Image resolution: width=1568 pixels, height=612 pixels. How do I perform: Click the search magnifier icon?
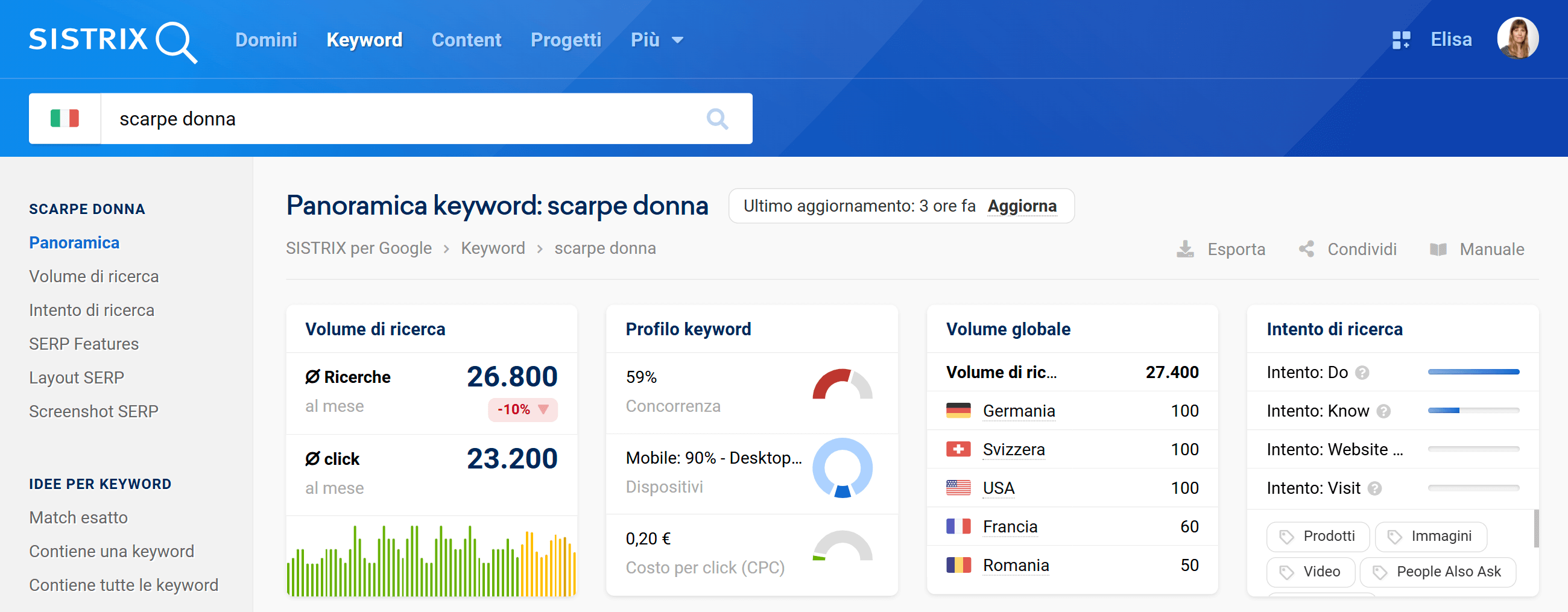click(717, 119)
